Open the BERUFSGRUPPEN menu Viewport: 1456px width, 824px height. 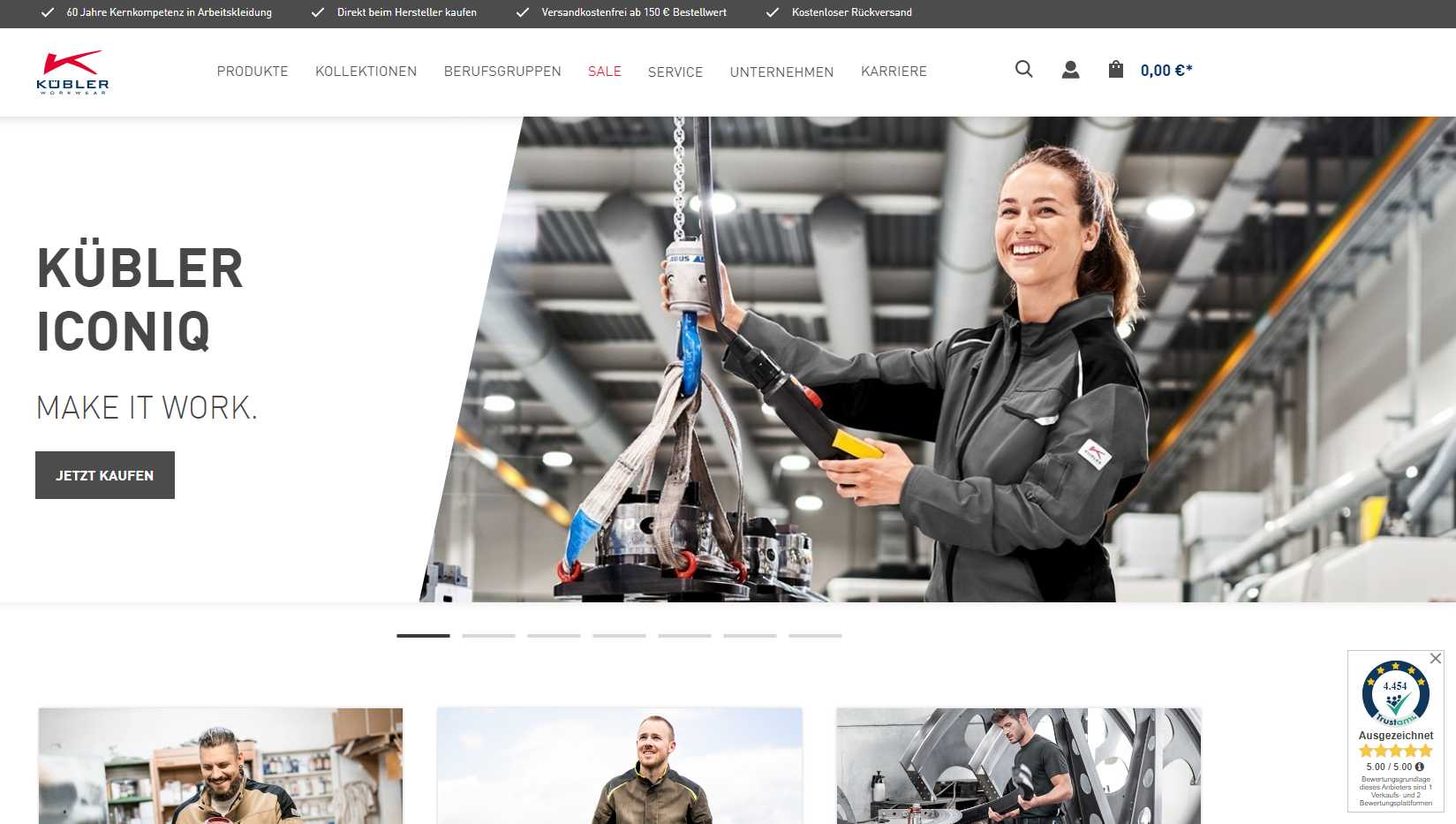tap(502, 72)
